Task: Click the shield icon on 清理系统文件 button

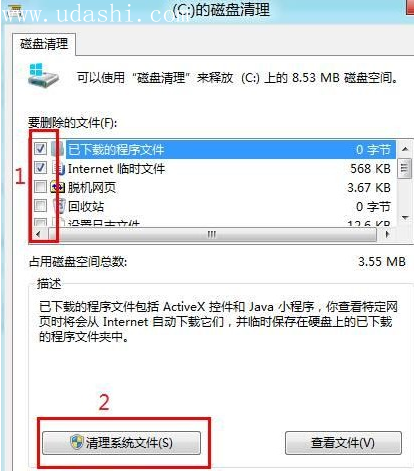Action: coord(77,442)
